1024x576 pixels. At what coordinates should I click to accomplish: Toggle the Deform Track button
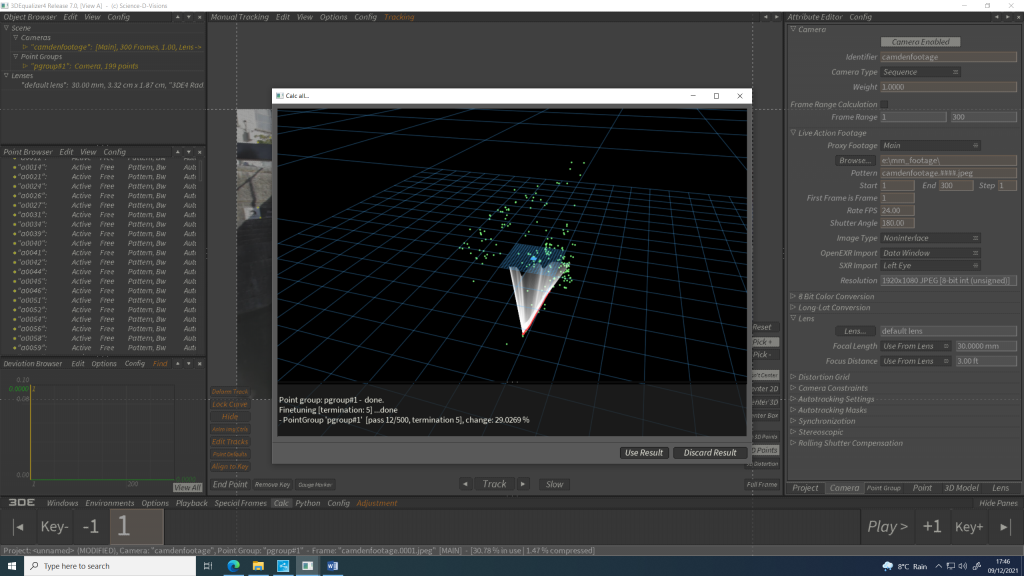tap(230, 392)
